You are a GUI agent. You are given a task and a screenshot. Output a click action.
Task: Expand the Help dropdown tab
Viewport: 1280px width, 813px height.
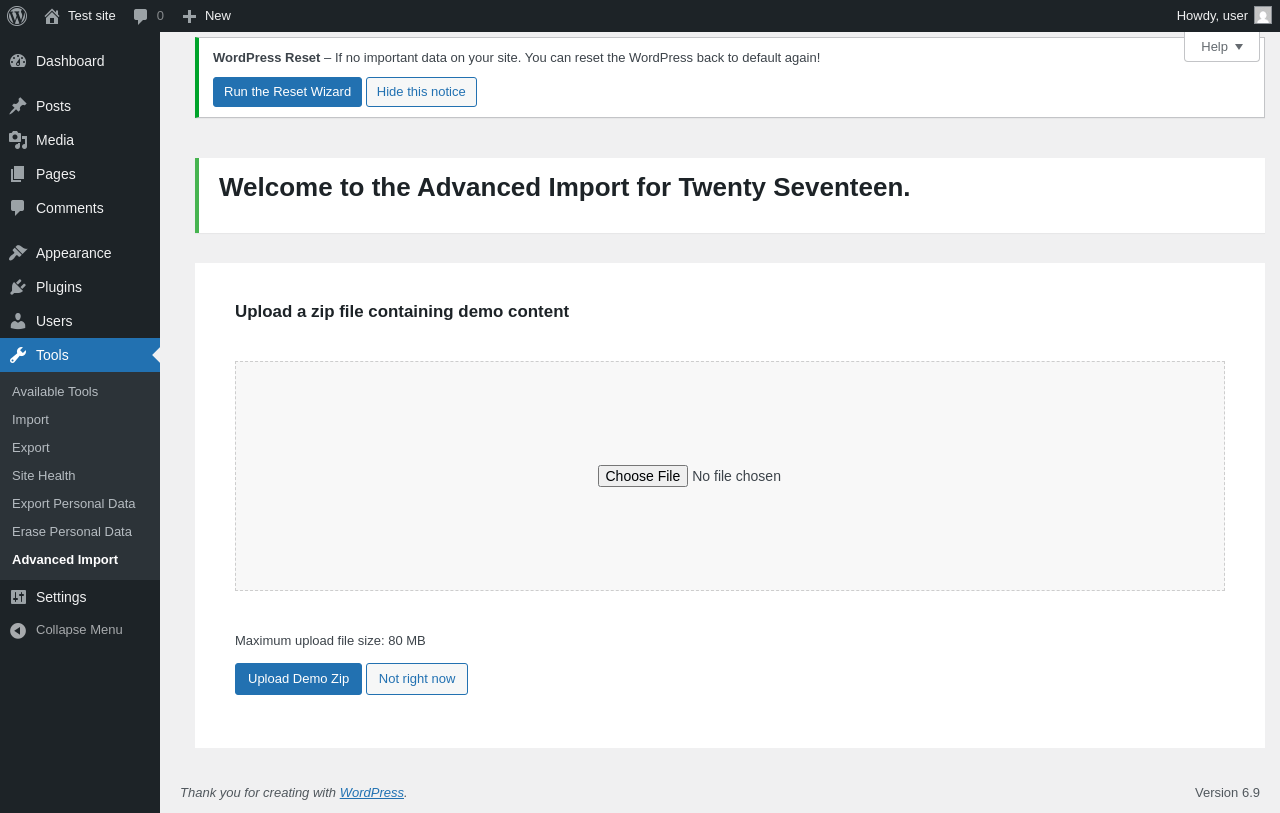pos(1222,46)
